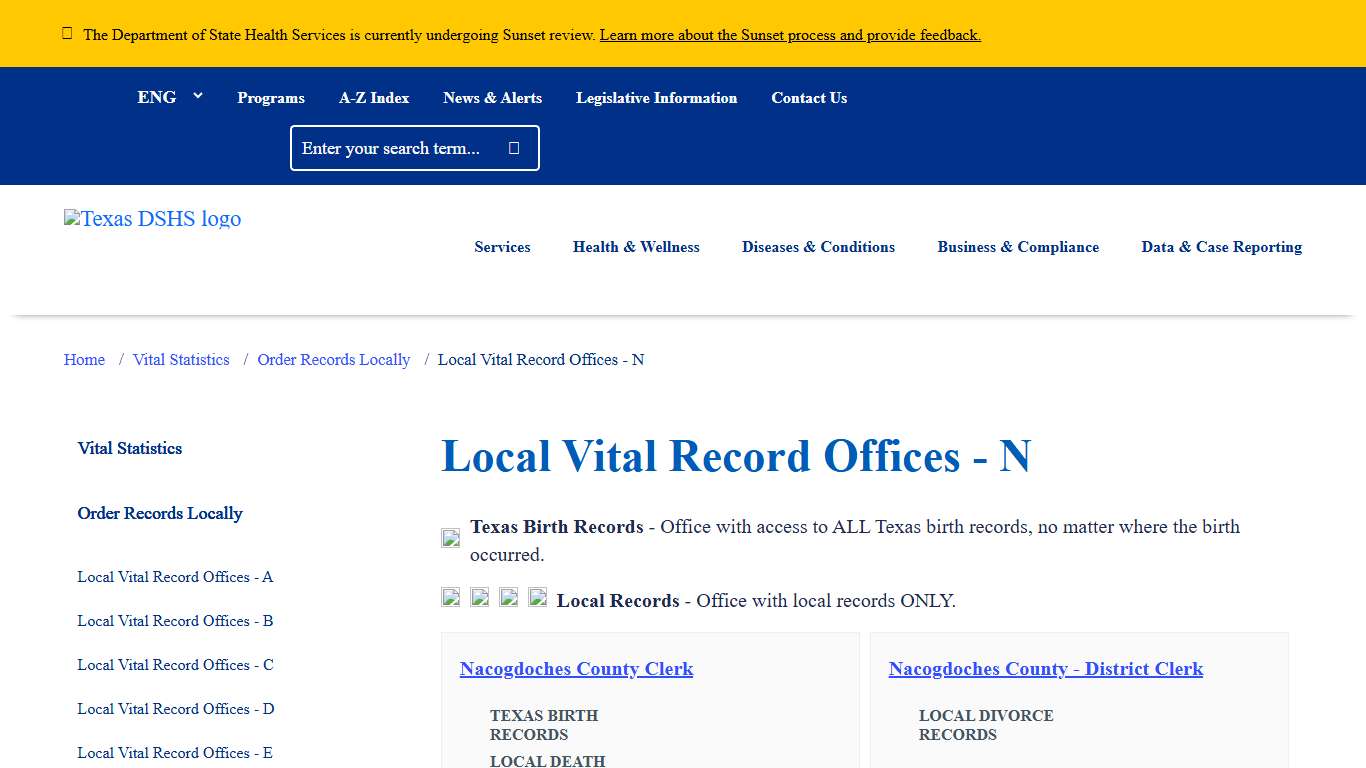
Task: Expand the Health & Wellness navigation menu
Action: [636, 247]
